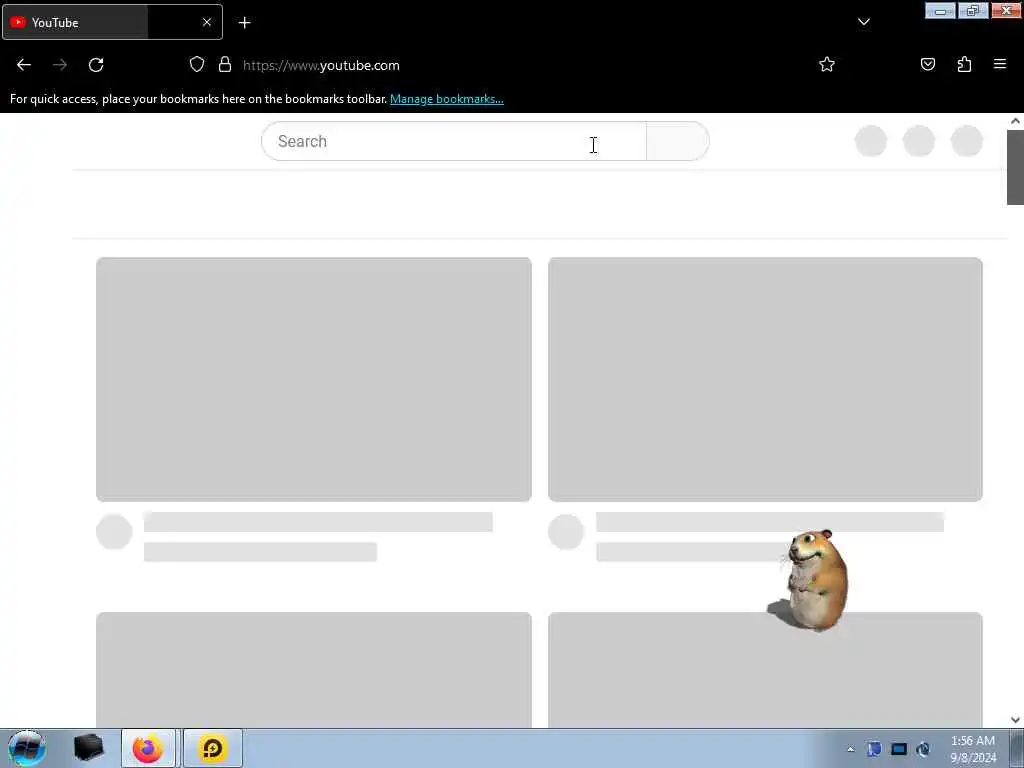The image size is (1024, 768).
Task: Open the tracking protection shield icon
Action: click(x=197, y=65)
